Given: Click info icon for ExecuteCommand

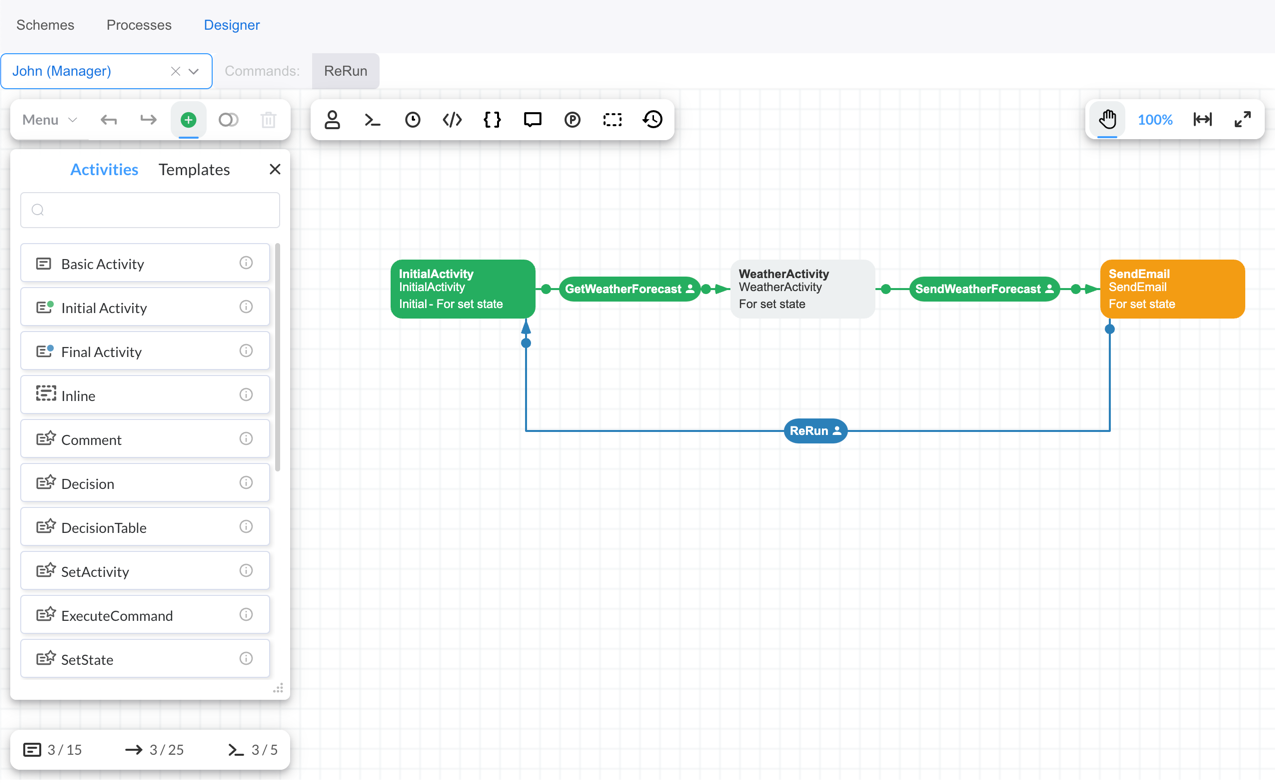Looking at the screenshot, I should click(x=246, y=615).
